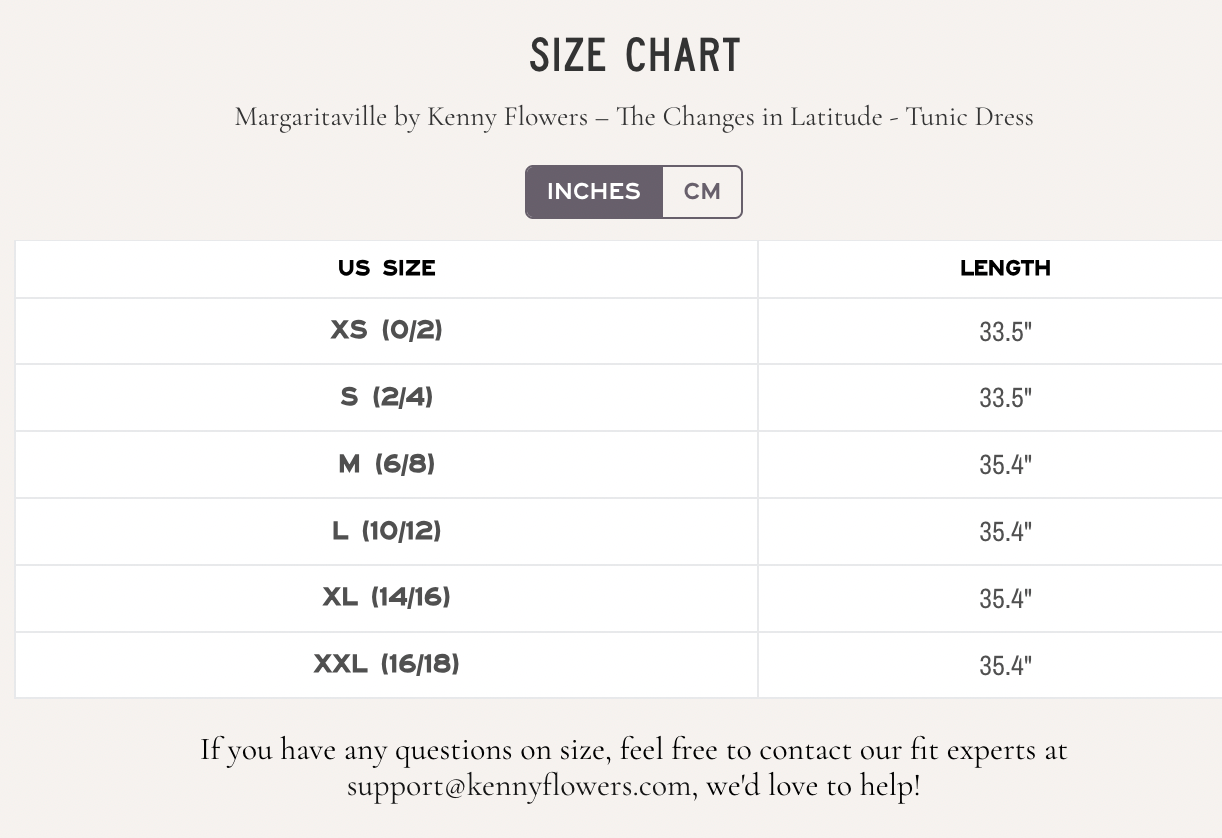
Task: Click the M length value 35.4"
Action: (1005, 465)
